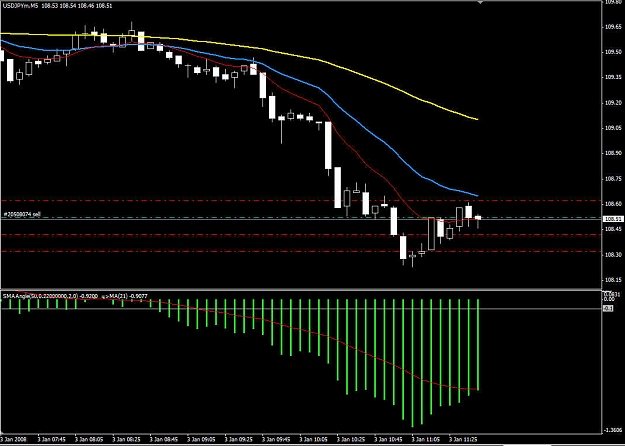The width and height of the screenshot is (625, 446).
Task: Click the 108.90 price axis label
Action: tap(614, 153)
